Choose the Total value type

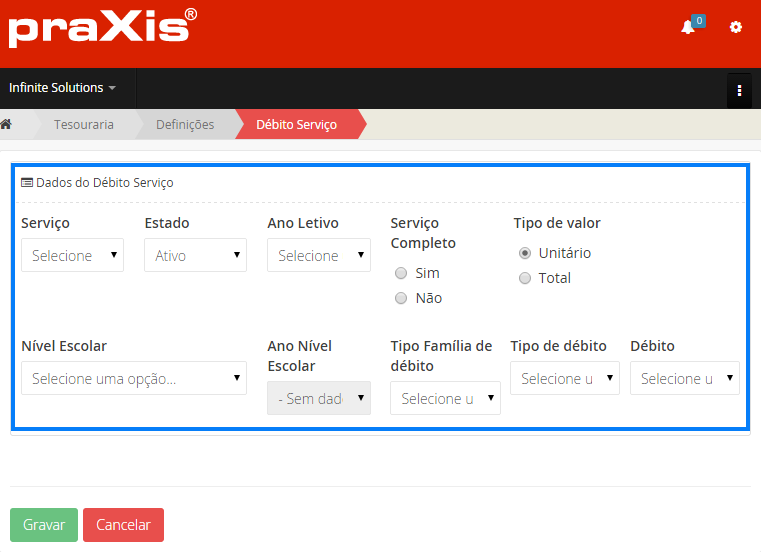tap(525, 278)
